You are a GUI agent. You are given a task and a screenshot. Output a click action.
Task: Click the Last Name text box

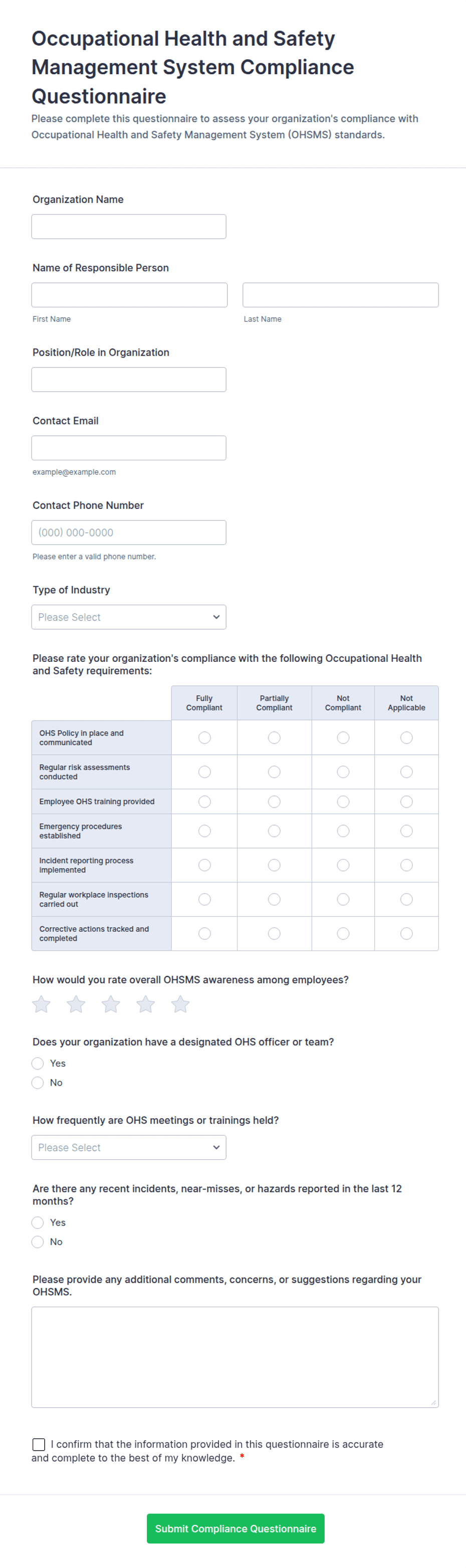pyautogui.click(x=341, y=295)
